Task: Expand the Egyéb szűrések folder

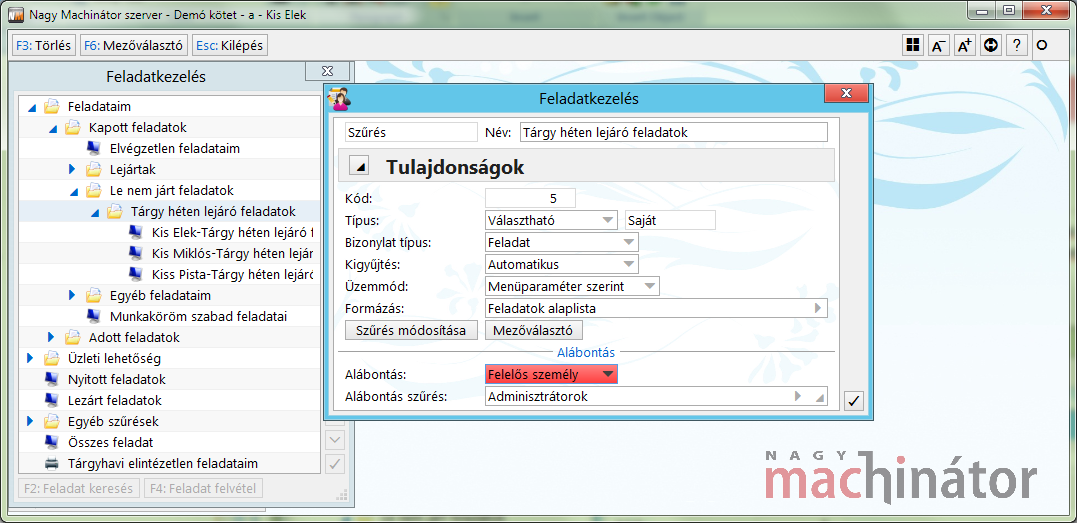Action: pyautogui.click(x=30, y=421)
